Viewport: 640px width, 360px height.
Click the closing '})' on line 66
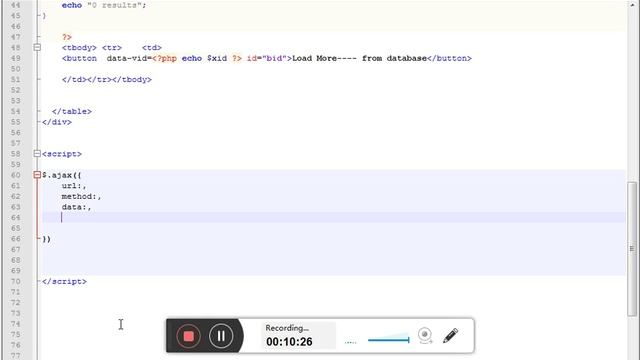pyautogui.click(x=47, y=239)
